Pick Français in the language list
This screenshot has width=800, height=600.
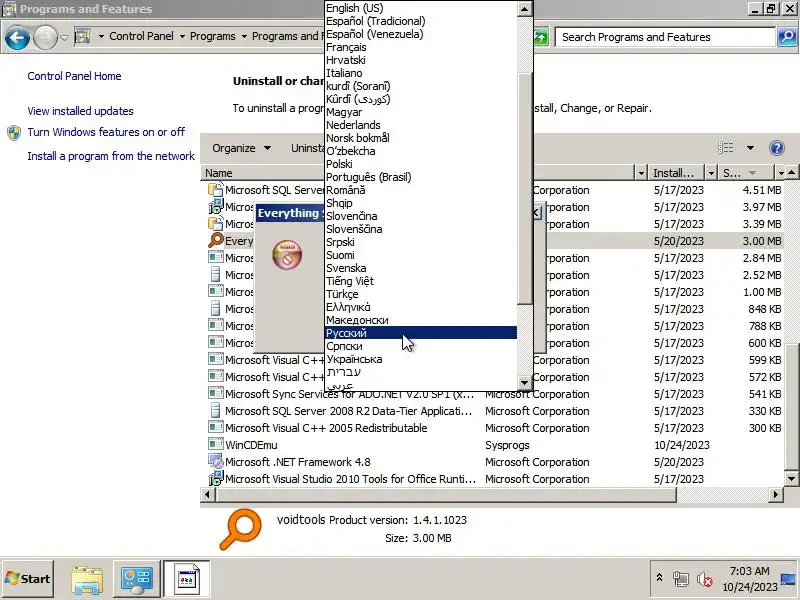pos(421,47)
